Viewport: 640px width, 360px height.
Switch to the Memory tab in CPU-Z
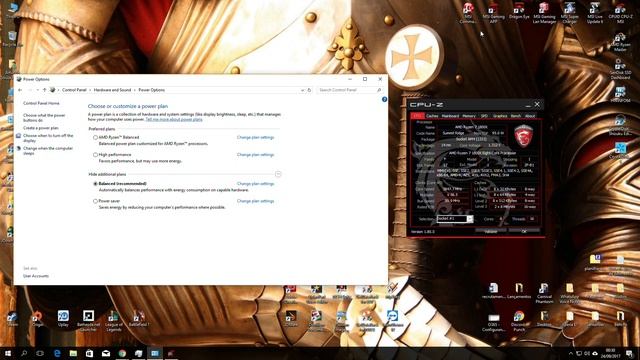(x=469, y=116)
